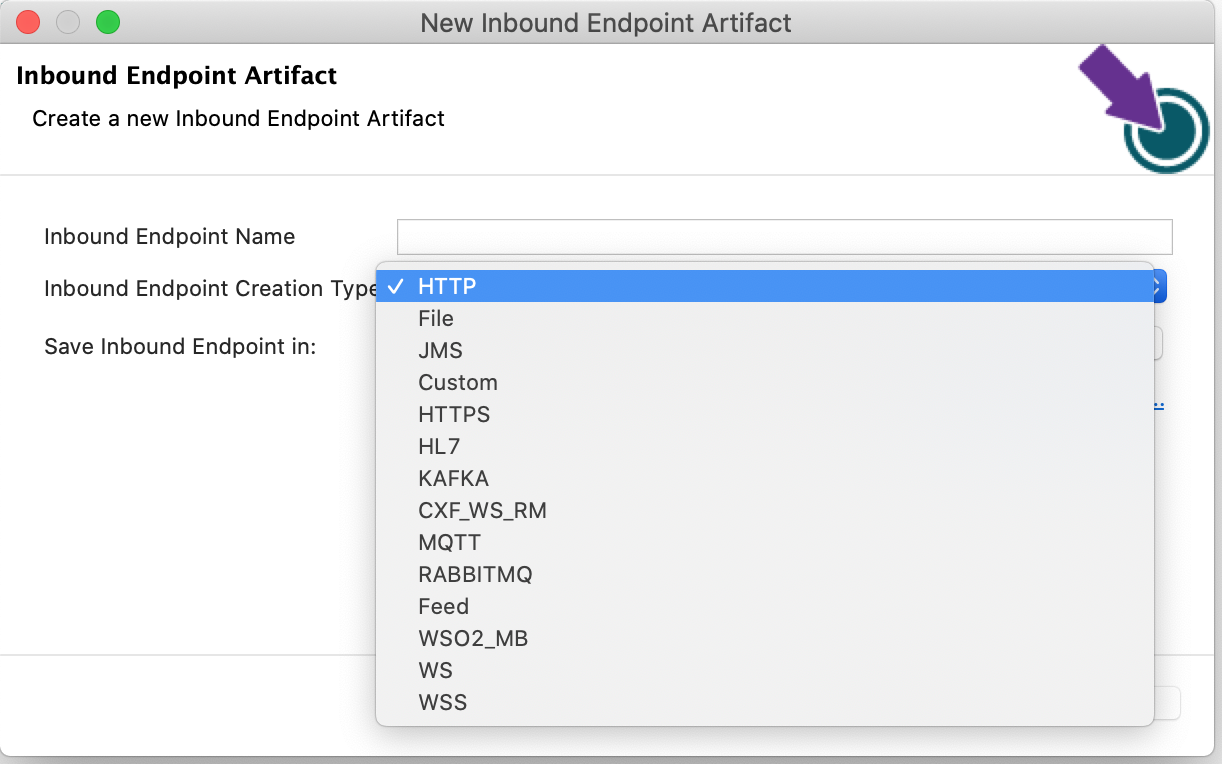The image size is (1222, 764).
Task: Select KAFKA endpoint type
Action: [765, 478]
